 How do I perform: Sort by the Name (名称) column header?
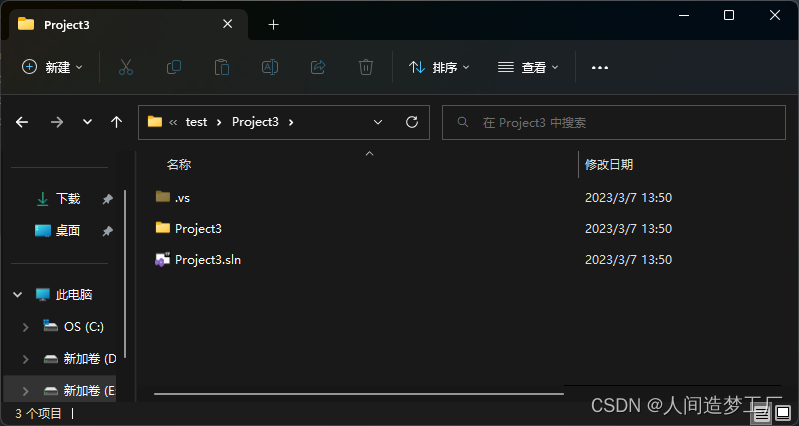pyautogui.click(x=179, y=165)
